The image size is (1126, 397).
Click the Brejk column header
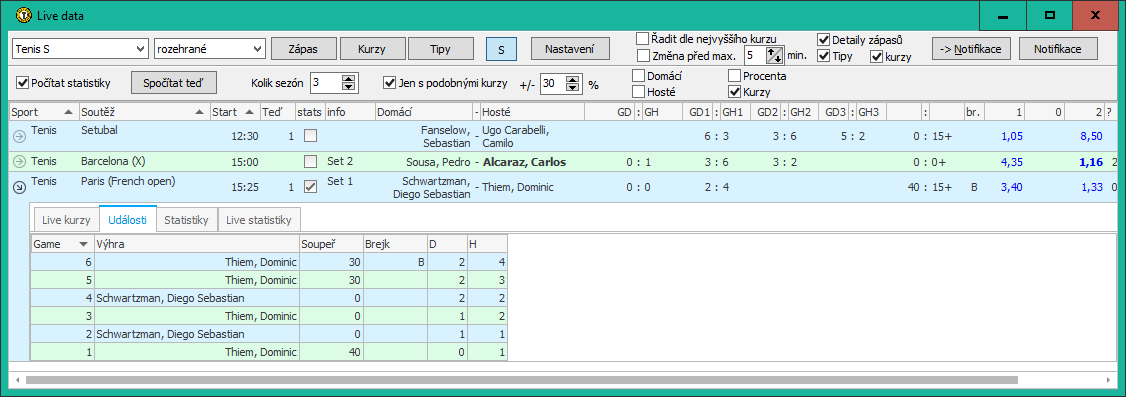(394, 243)
